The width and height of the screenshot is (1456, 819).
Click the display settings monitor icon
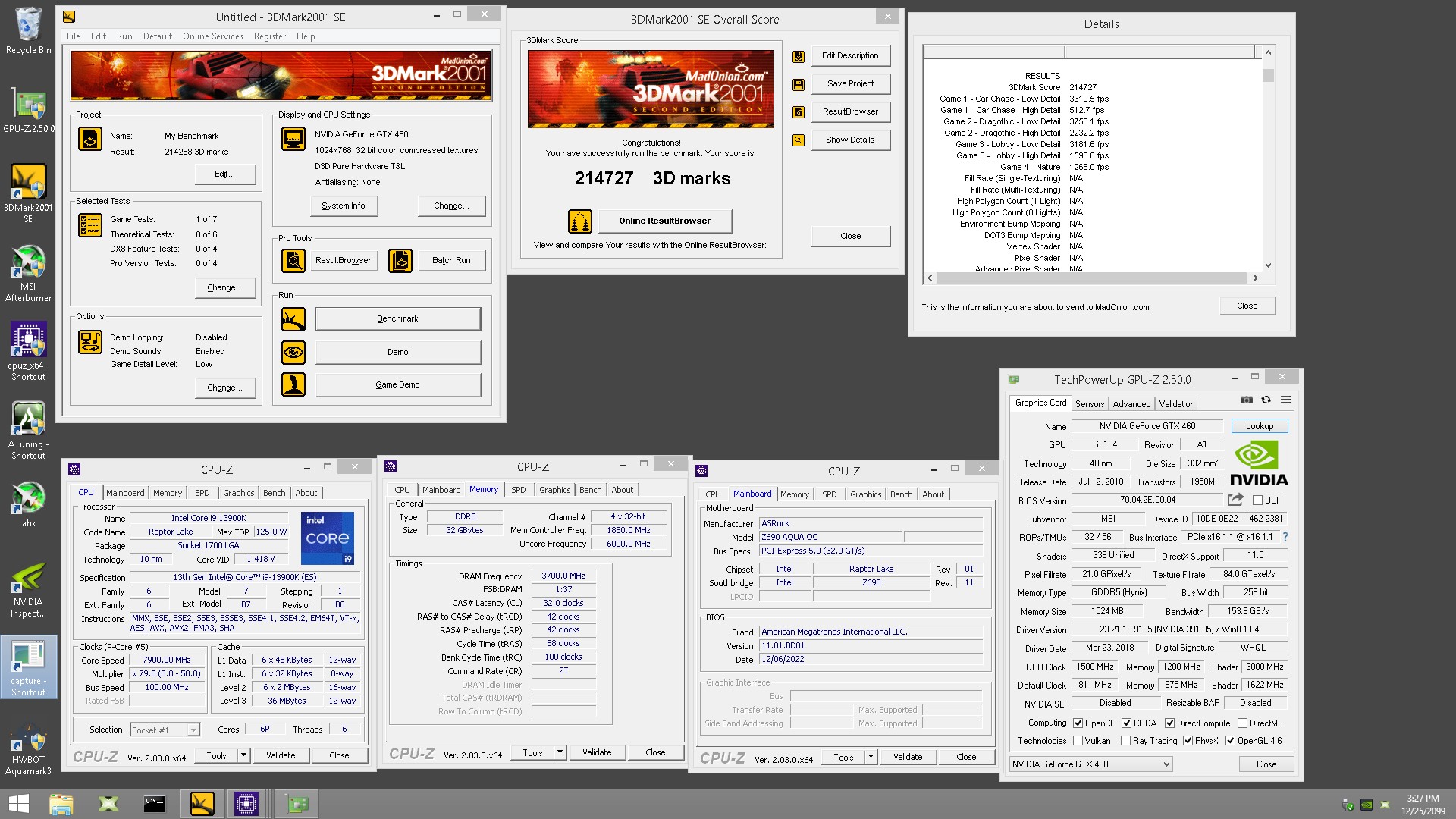[x=293, y=140]
